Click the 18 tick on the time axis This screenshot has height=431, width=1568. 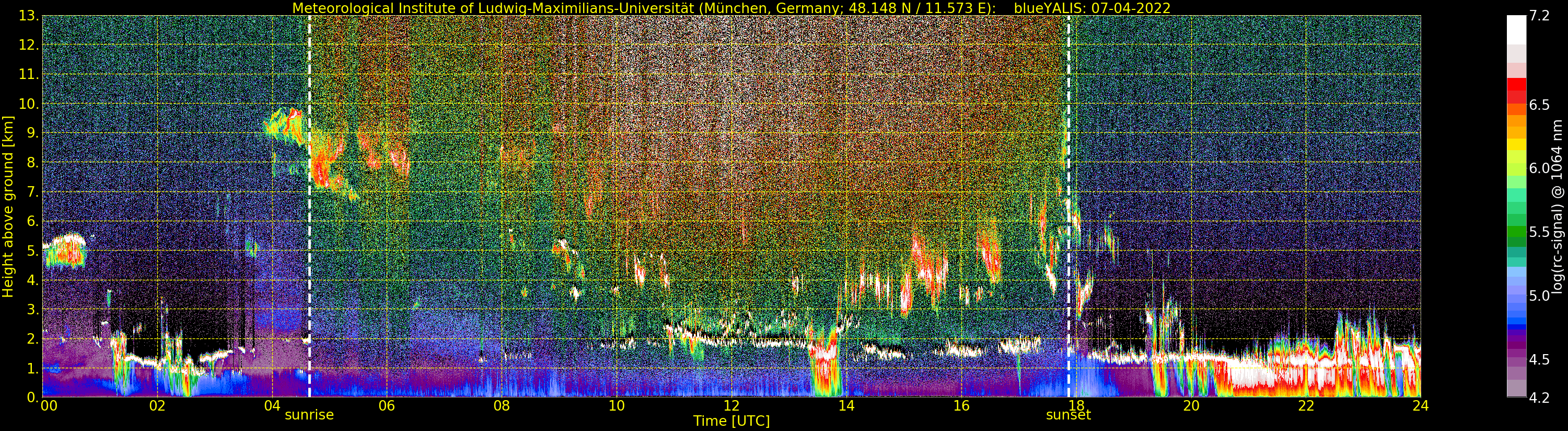click(x=1076, y=406)
